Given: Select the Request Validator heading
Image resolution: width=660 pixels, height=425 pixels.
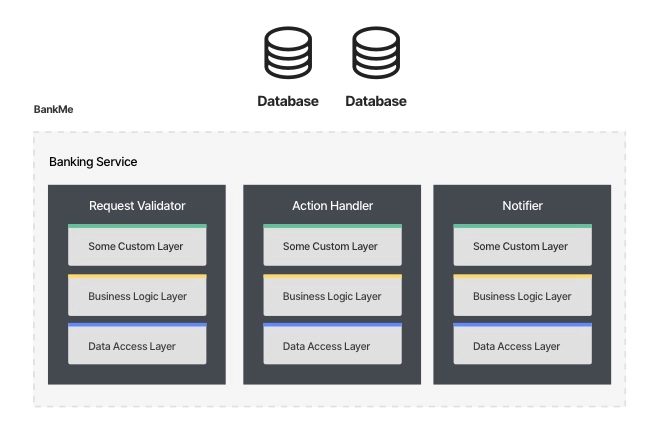Looking at the screenshot, I should pos(137,206).
